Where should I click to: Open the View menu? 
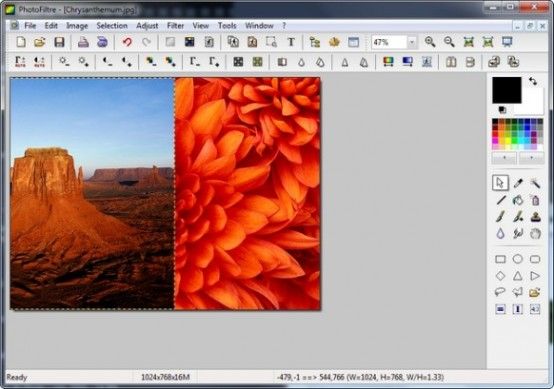[x=201, y=26]
